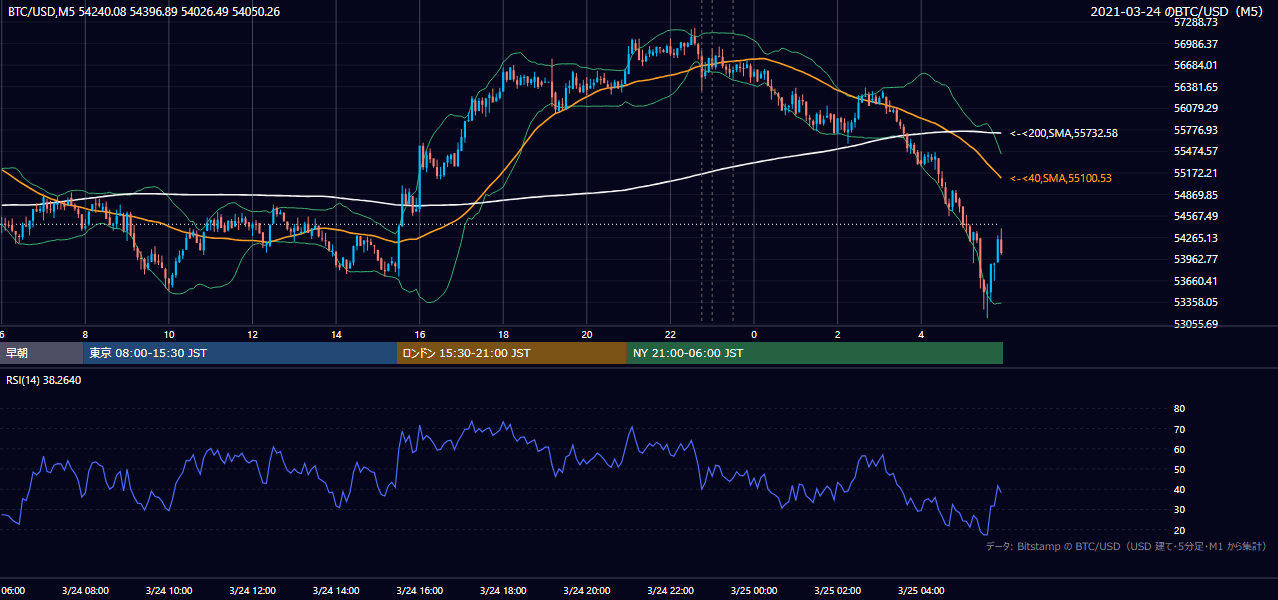Click the price axis label 56079.29
Screen dimensions: 1278x600
[x=1196, y=108]
